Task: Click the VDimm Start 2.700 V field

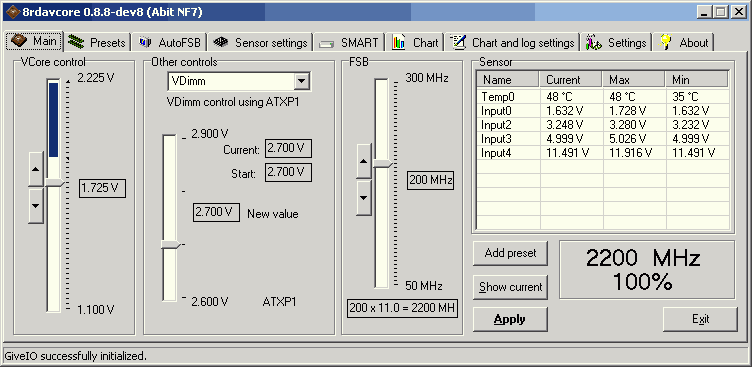Action: click(x=288, y=172)
